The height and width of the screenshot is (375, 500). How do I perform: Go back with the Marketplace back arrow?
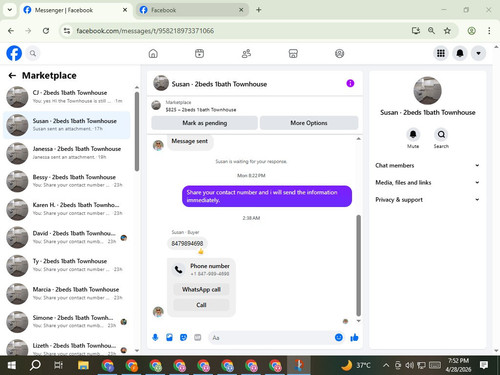tap(12, 76)
